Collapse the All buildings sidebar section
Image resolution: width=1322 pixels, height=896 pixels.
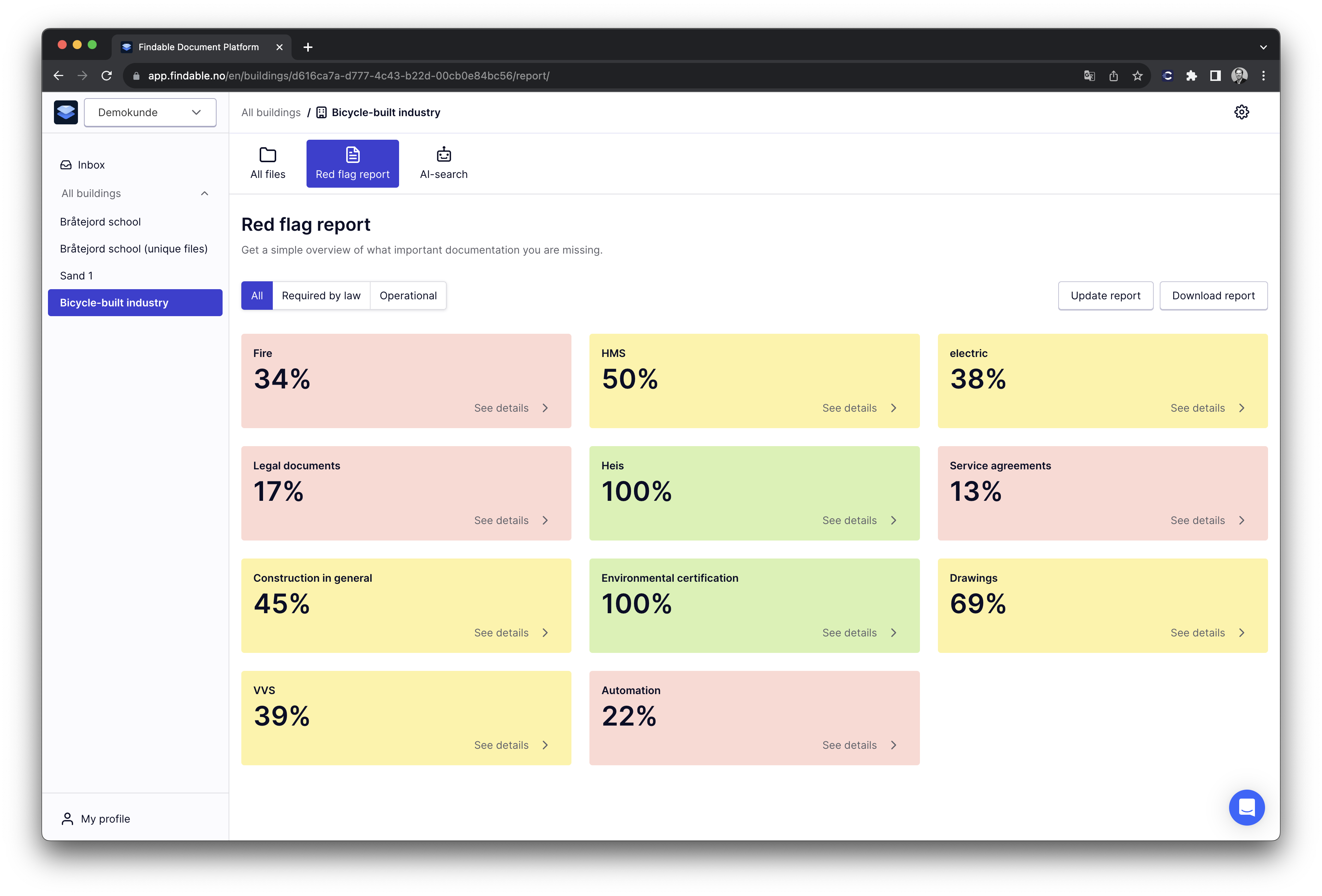click(x=204, y=193)
